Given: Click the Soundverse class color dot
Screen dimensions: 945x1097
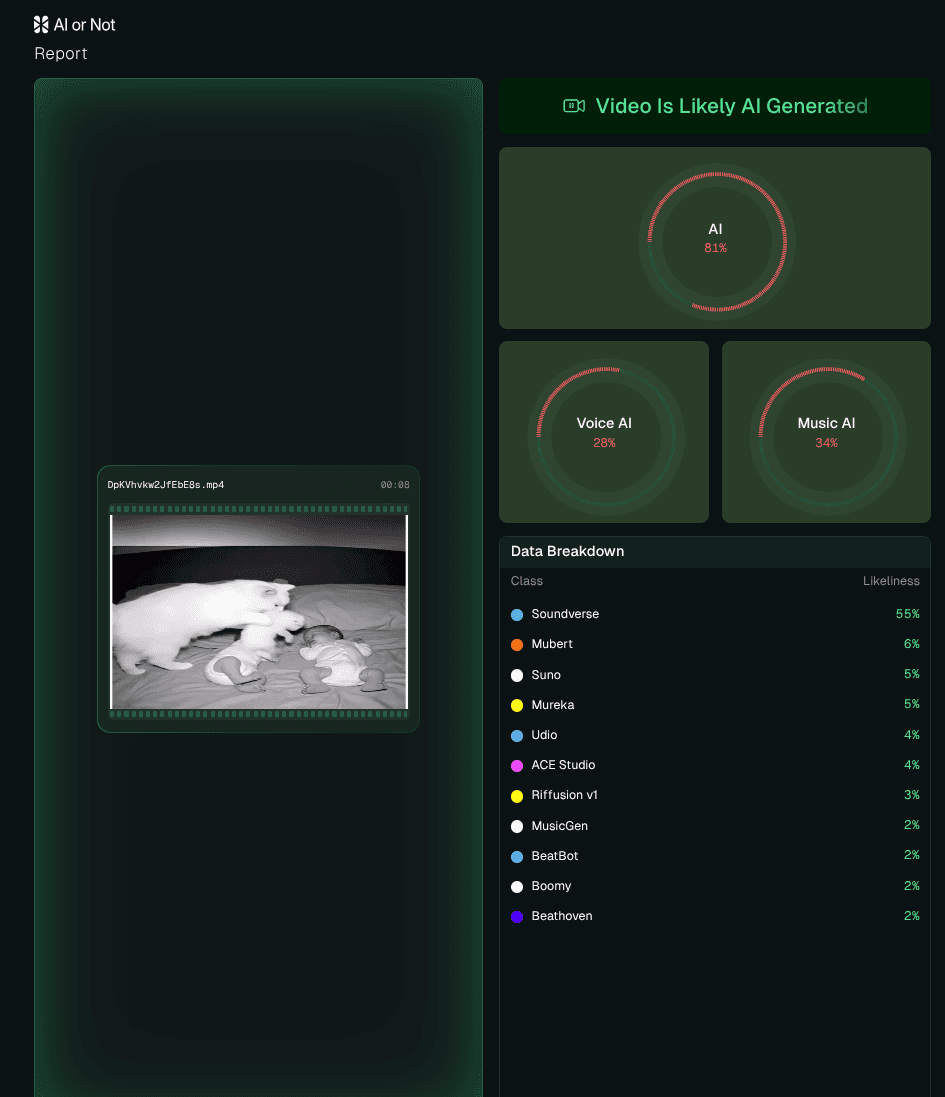Looking at the screenshot, I should [x=517, y=613].
